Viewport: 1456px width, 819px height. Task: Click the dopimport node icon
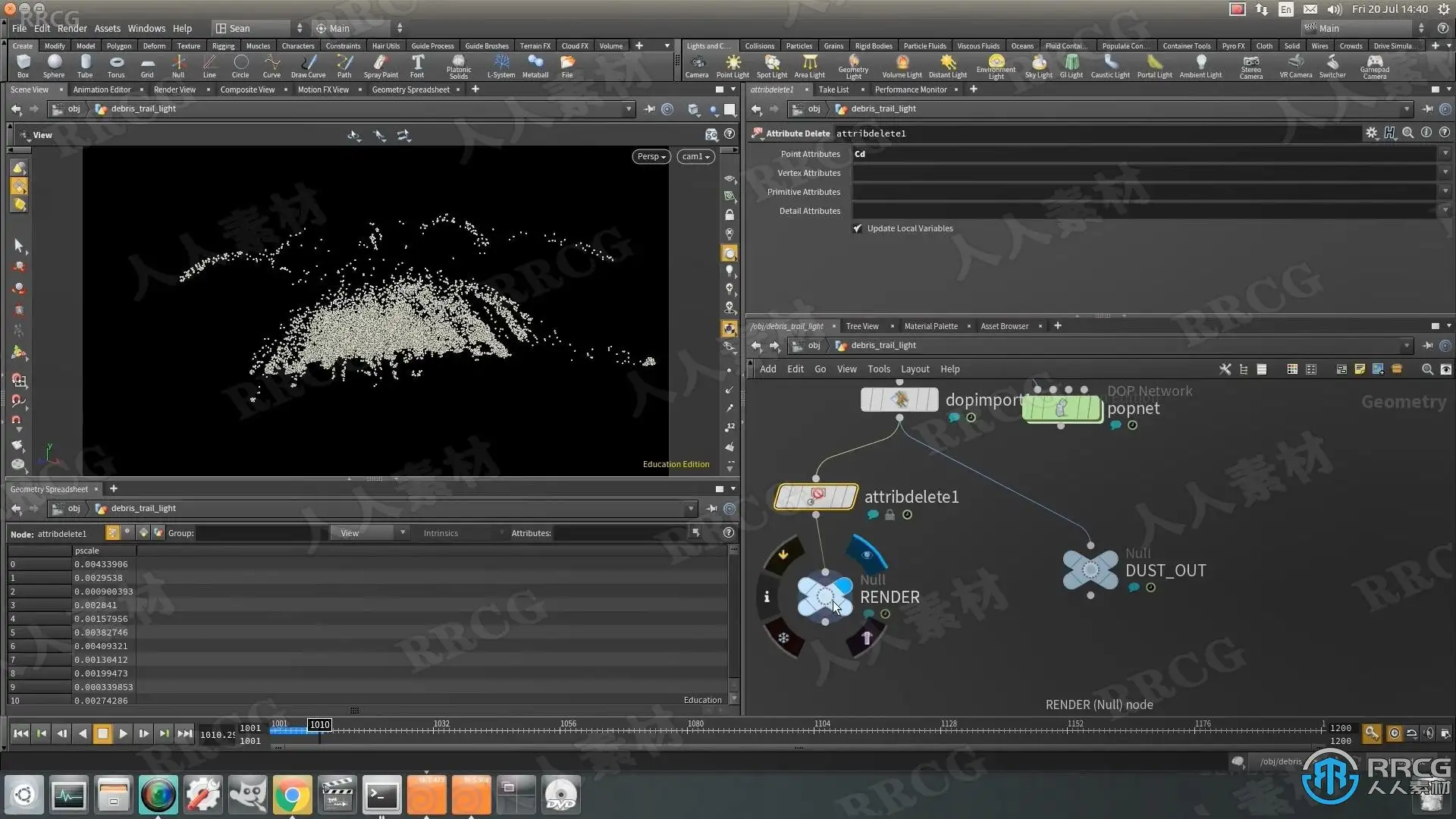coord(899,400)
